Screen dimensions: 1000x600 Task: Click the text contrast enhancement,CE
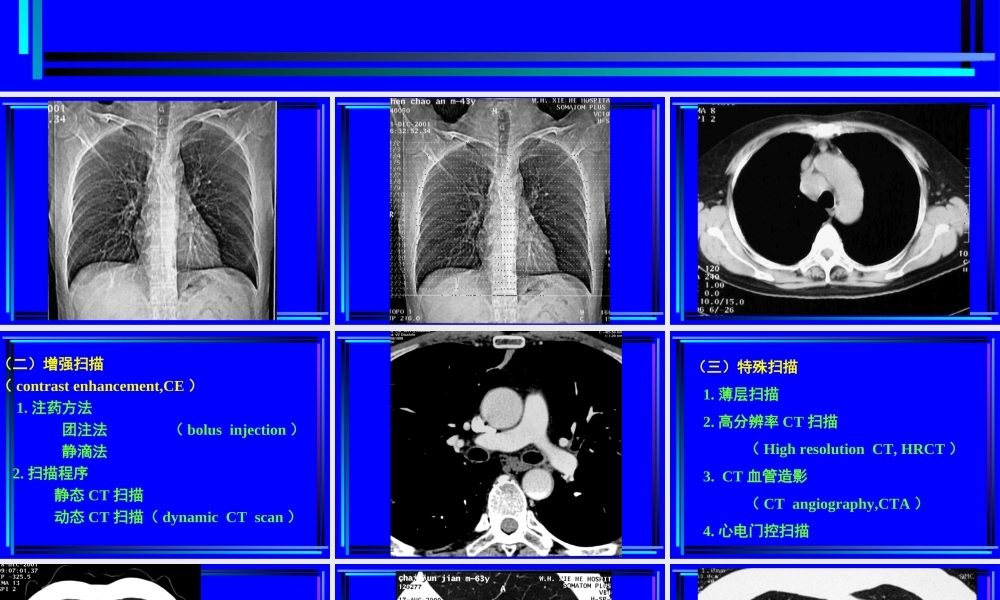coord(100,386)
